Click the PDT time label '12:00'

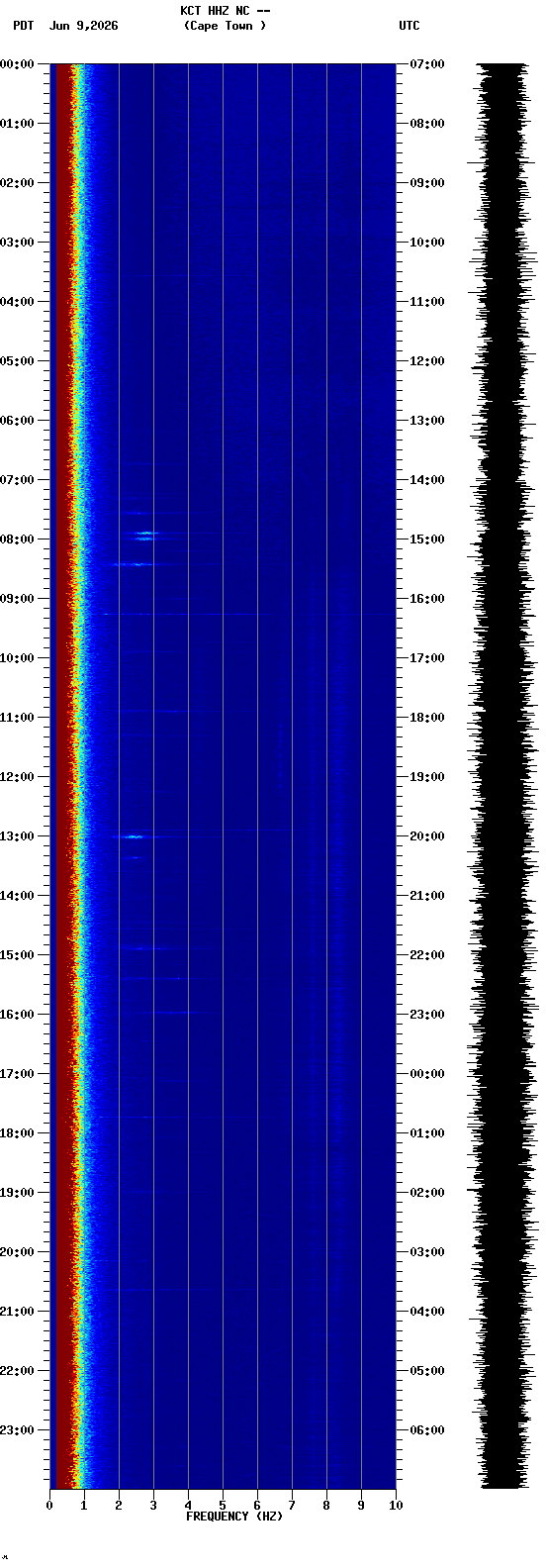(x=17, y=777)
